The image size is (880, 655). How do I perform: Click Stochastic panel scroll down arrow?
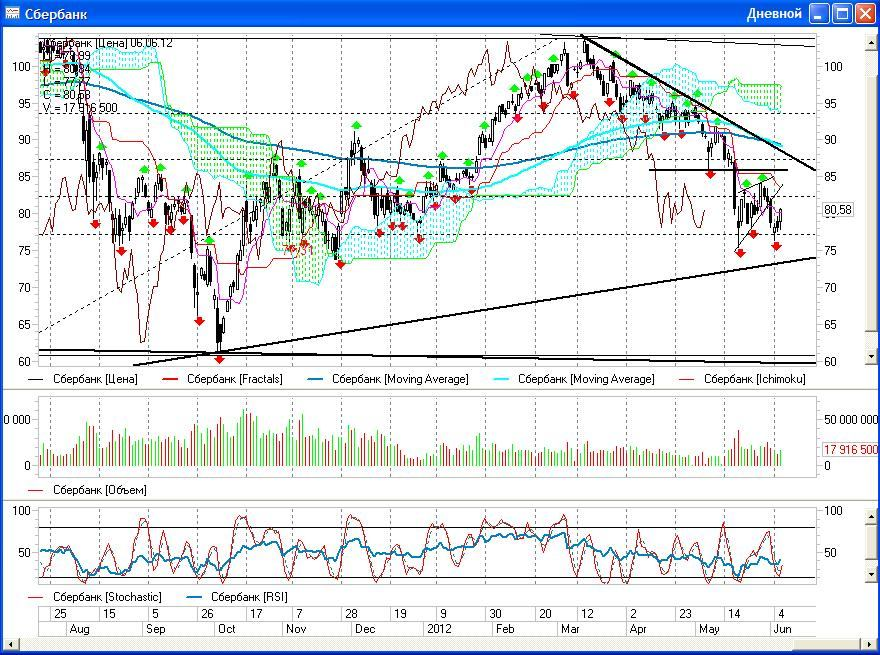coord(871,574)
